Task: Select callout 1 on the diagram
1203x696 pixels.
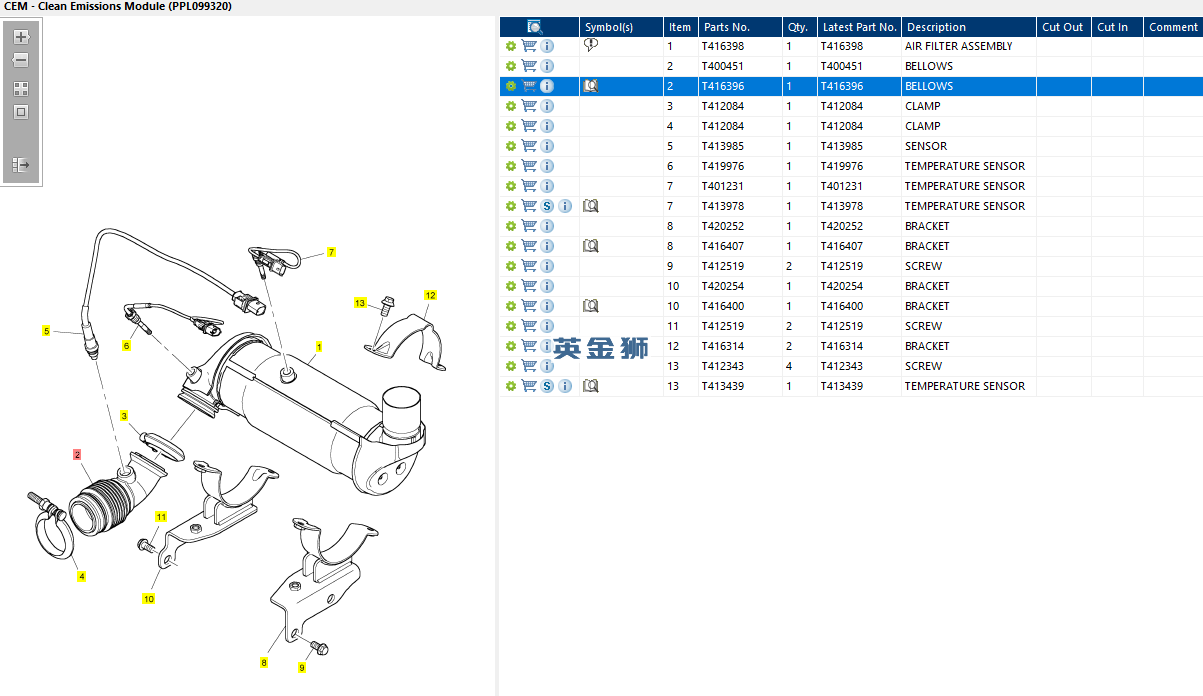Action: pos(319,348)
